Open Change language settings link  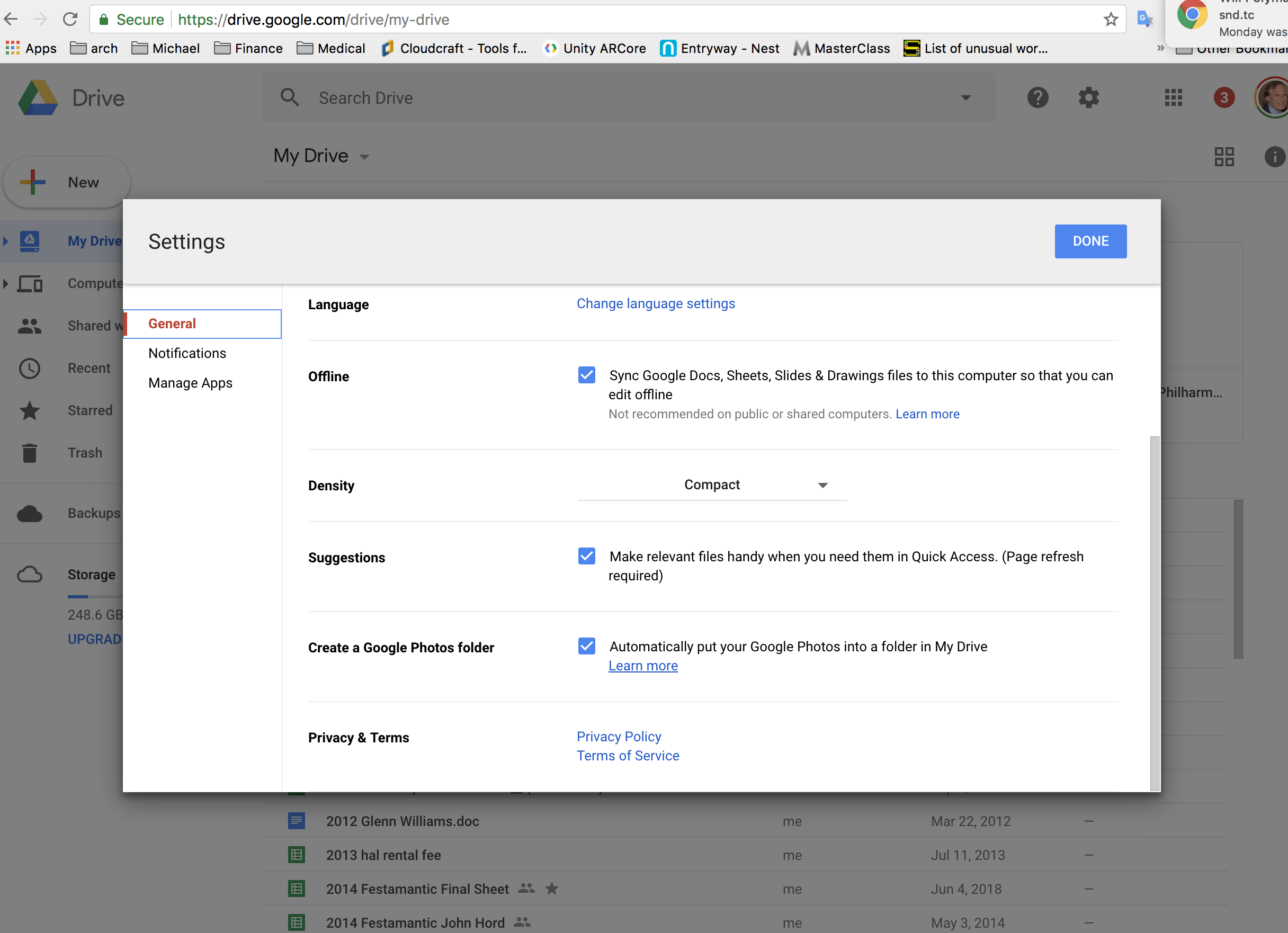tap(655, 304)
